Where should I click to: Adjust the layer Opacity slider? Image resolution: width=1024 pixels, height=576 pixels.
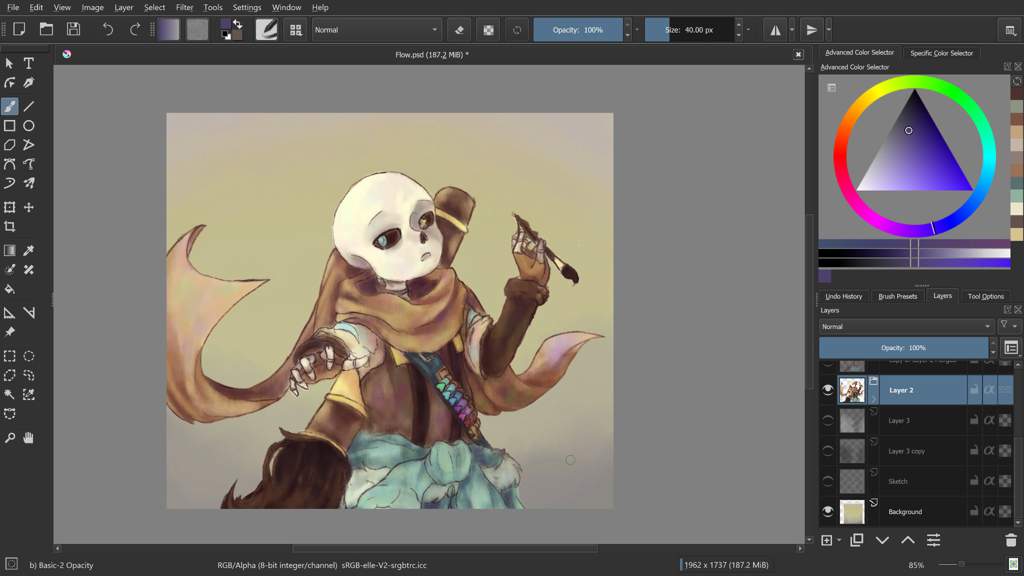point(903,347)
